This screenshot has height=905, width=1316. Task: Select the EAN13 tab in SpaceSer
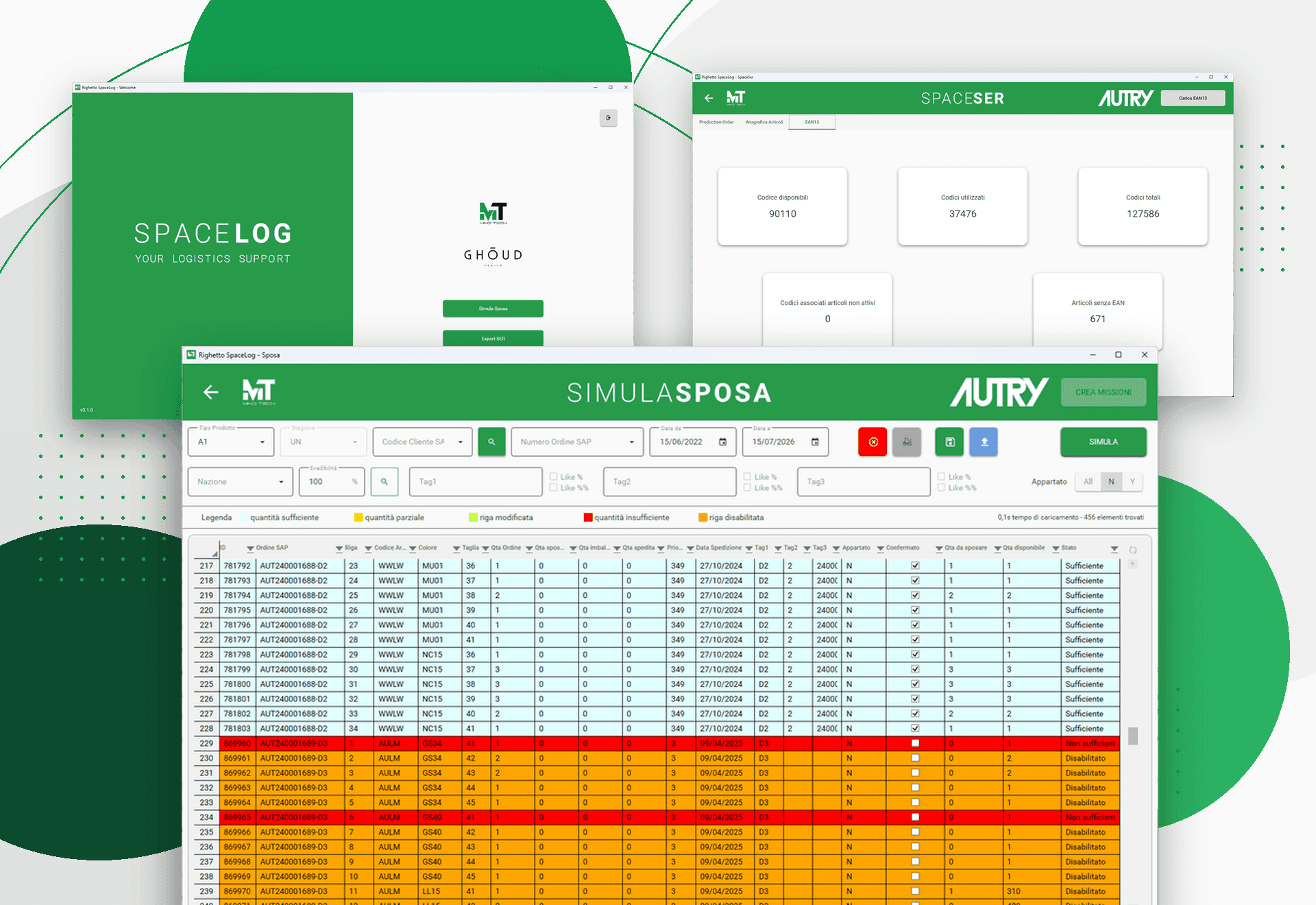(x=812, y=122)
